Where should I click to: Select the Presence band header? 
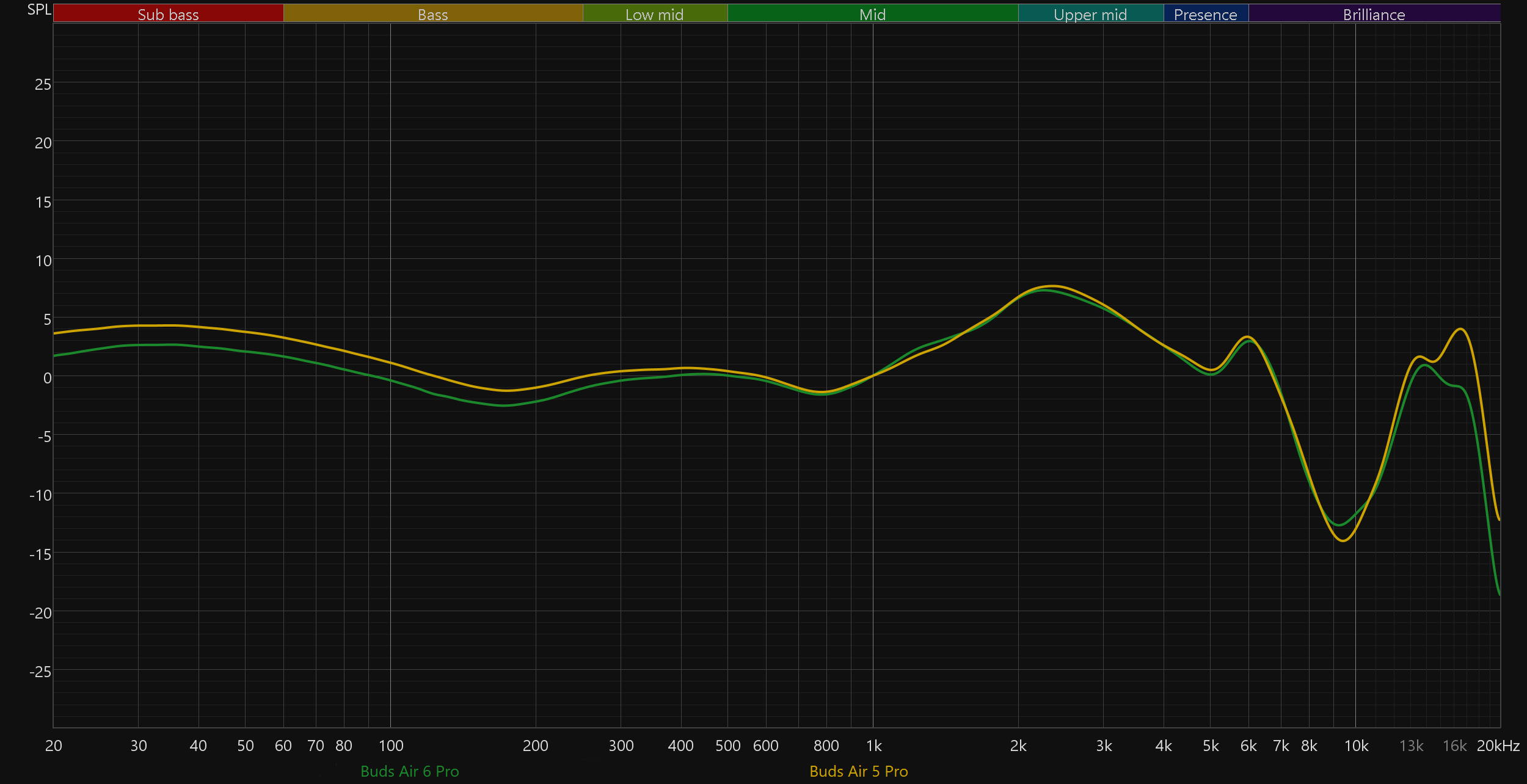1205,14
